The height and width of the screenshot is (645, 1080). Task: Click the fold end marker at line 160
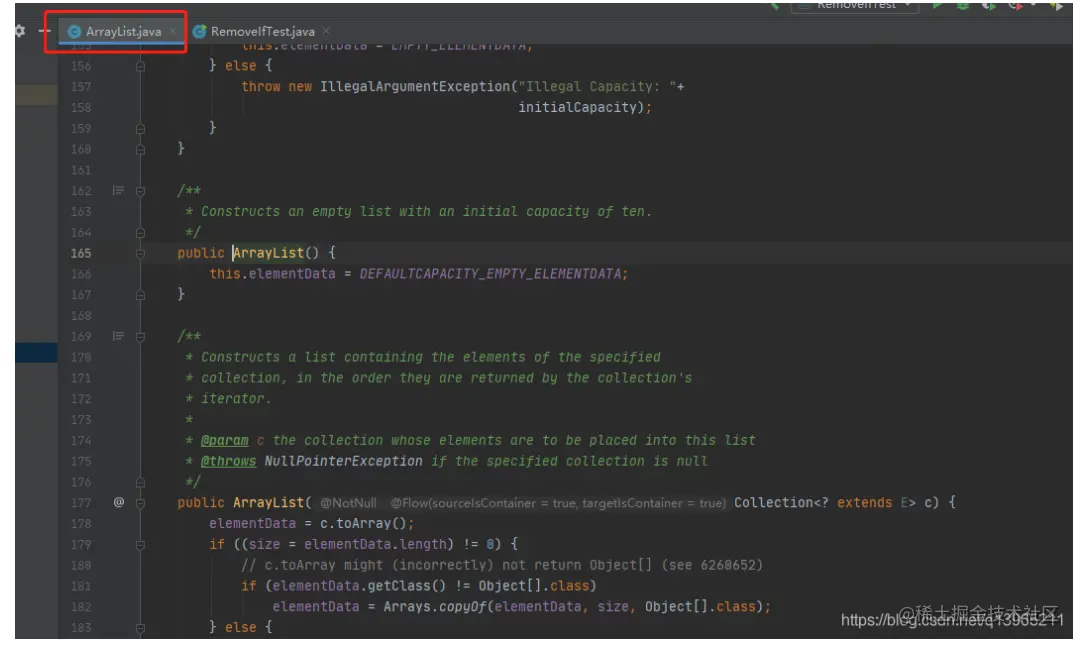click(x=141, y=150)
